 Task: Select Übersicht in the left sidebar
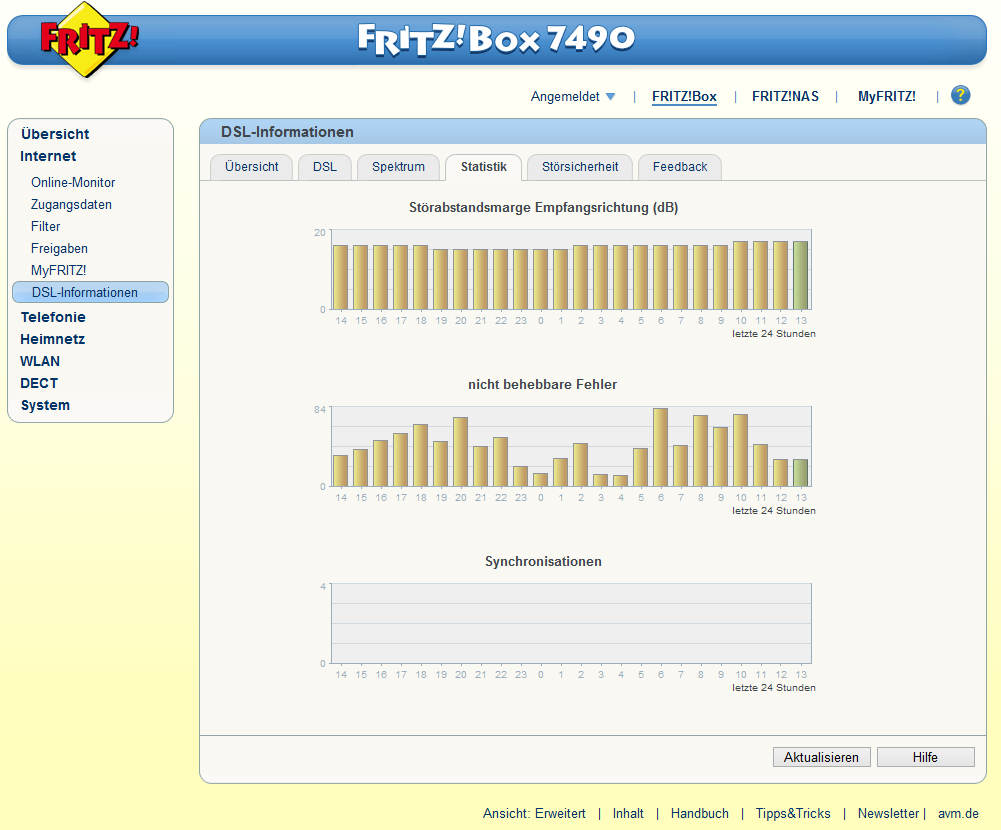click(x=55, y=134)
